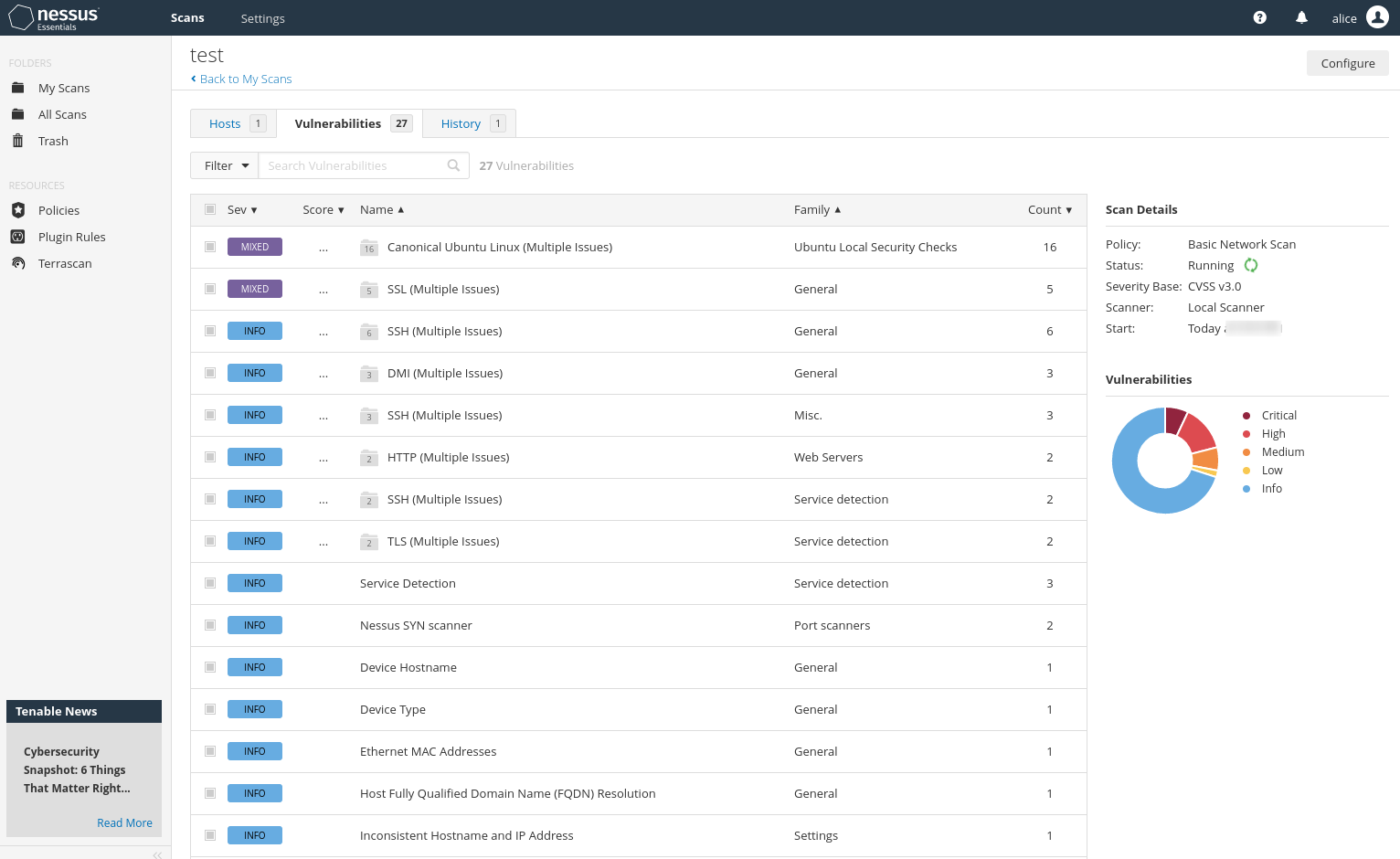Check the Canonical Ubuntu Linux row checkbox

[x=210, y=247]
